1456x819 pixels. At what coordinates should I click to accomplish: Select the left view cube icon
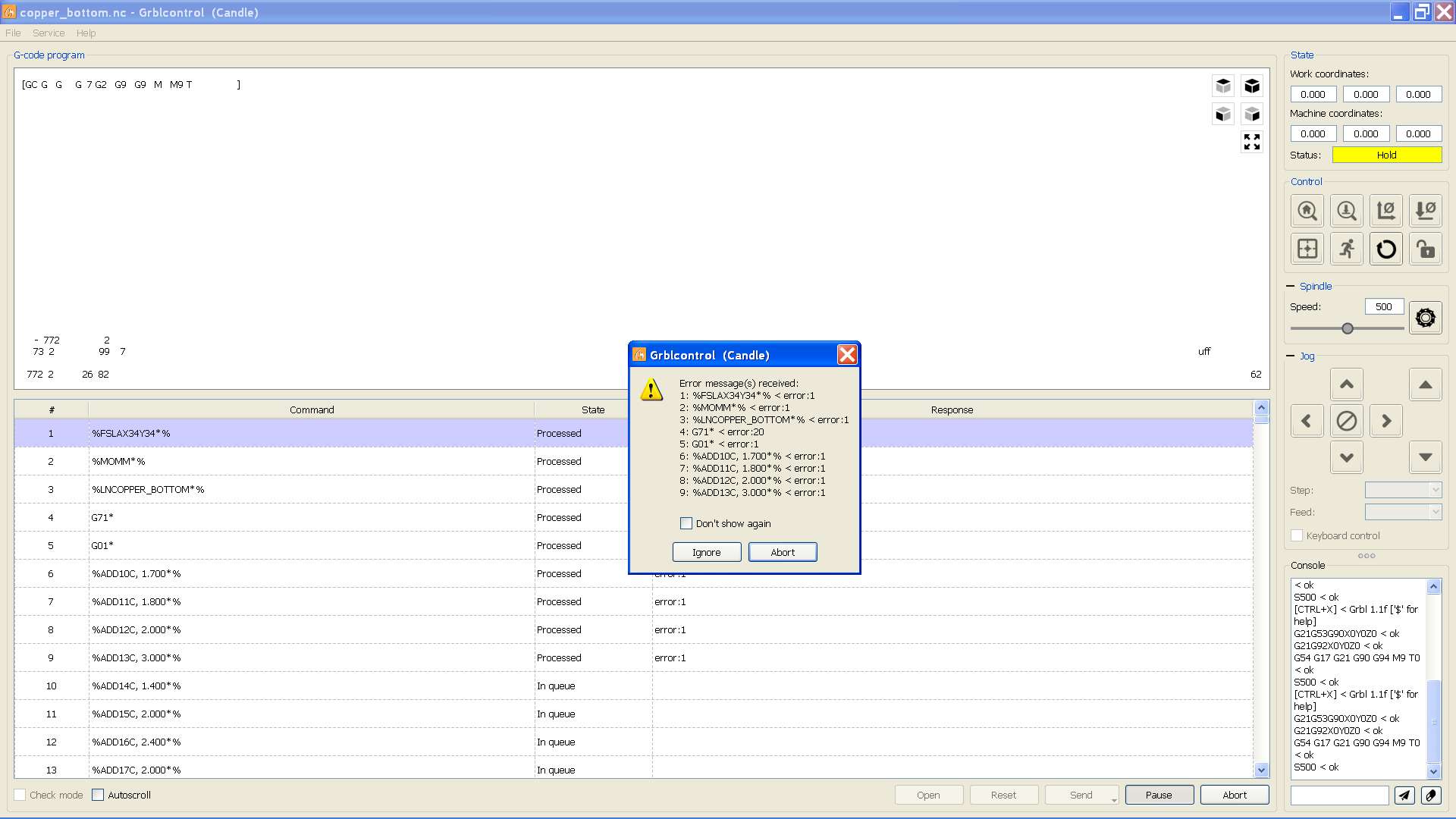1252,115
